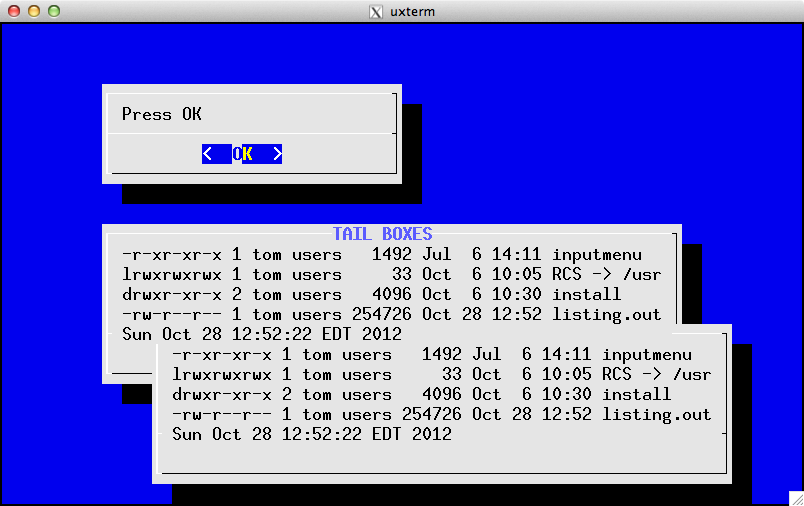
Task: Click the date line in front tail box
Action: [x=311, y=434]
